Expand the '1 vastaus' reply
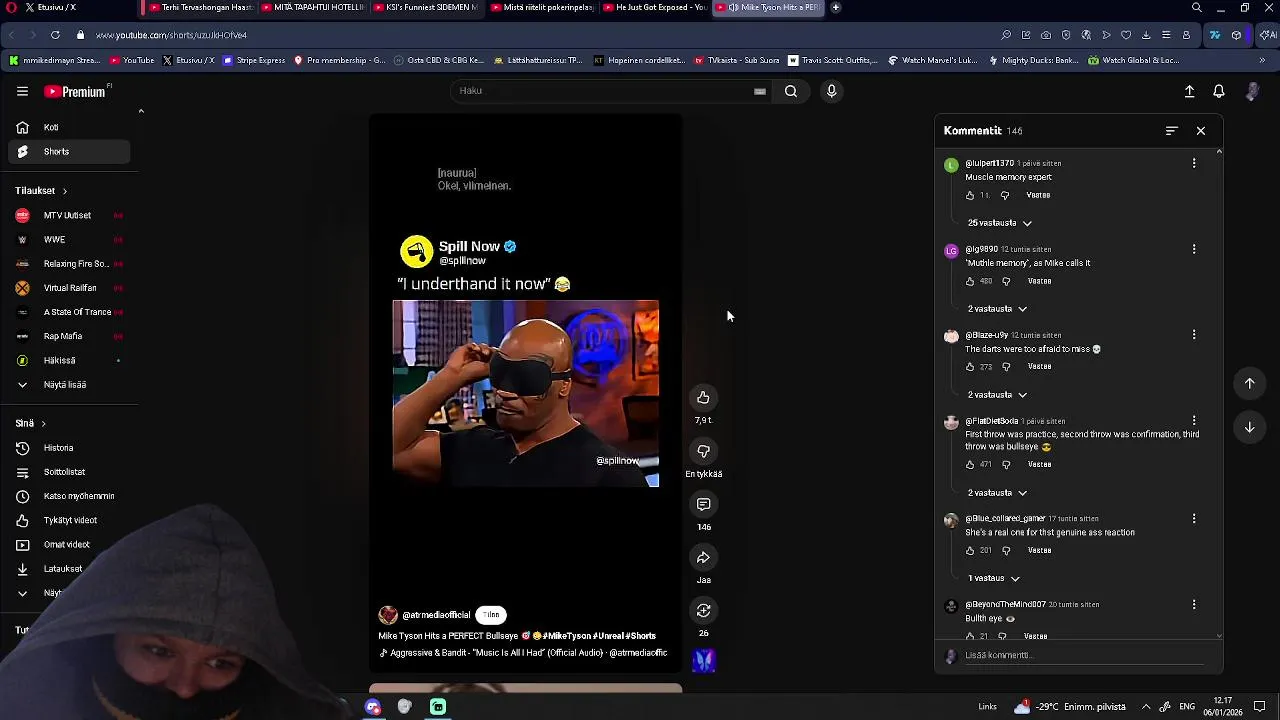Image resolution: width=1280 pixels, height=720 pixels. pyautogui.click(x=993, y=578)
